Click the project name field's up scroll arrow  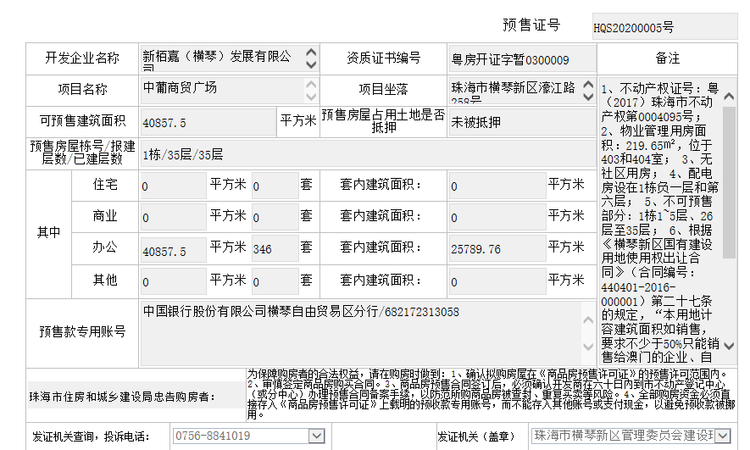[x=311, y=85]
